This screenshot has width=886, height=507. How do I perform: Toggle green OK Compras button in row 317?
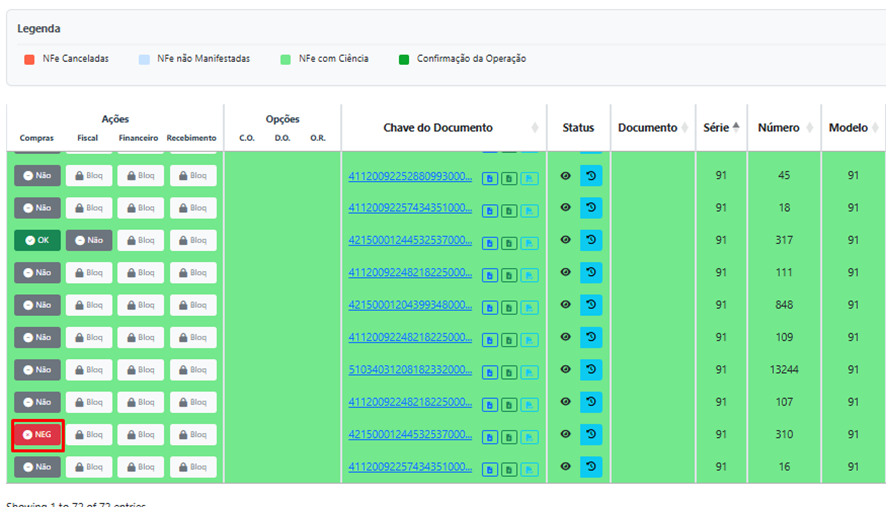click(x=37, y=240)
